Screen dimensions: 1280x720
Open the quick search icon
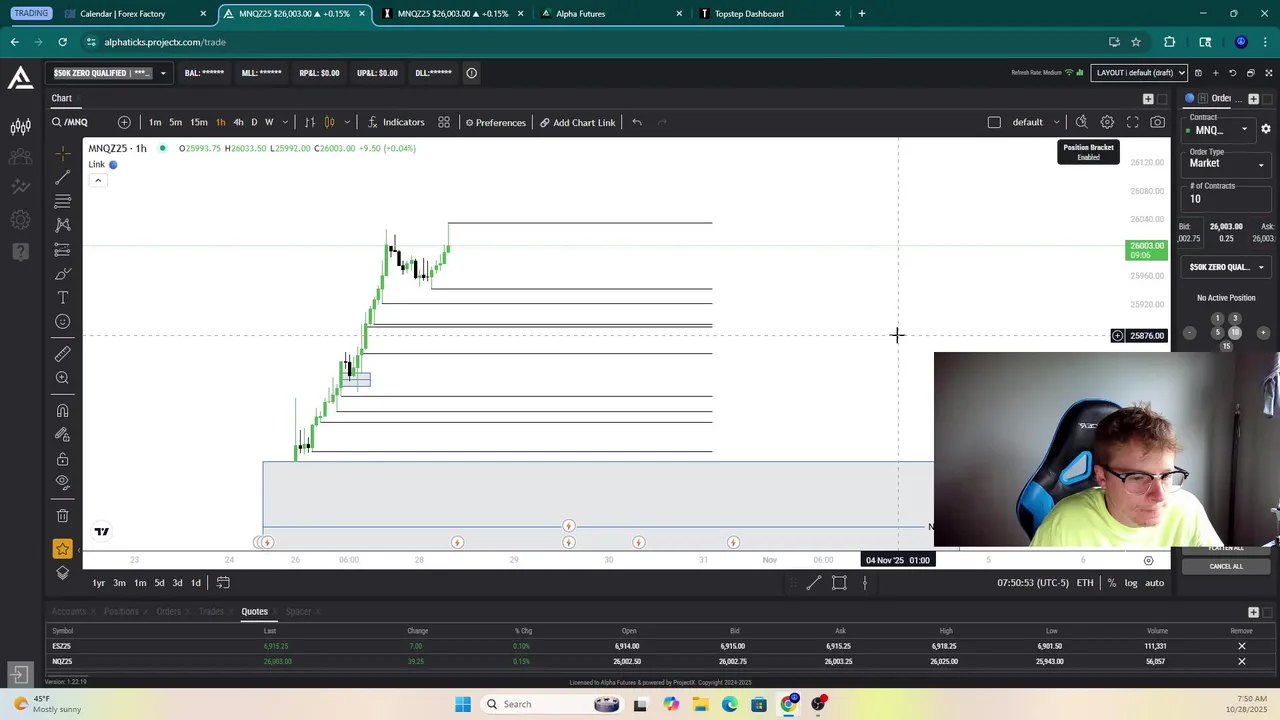click(x=1081, y=122)
